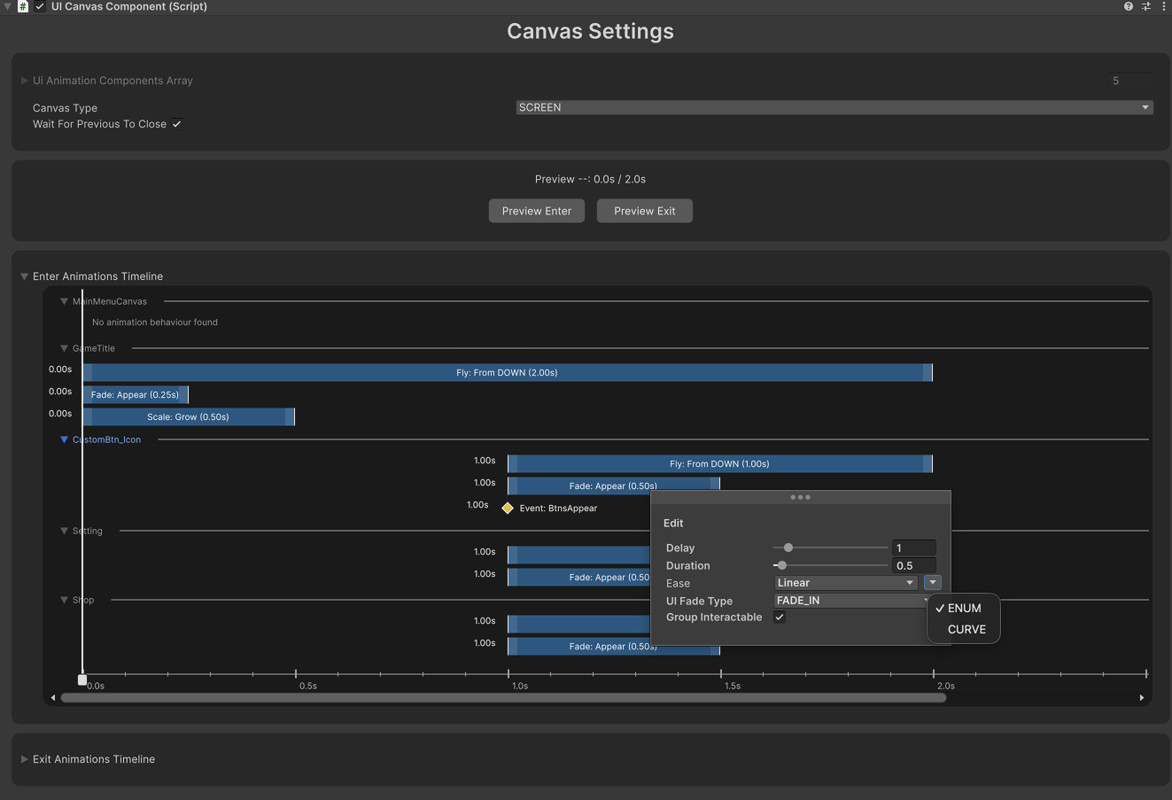Collapse the GameTitle timeline group
1172x800 pixels.
pos(64,348)
